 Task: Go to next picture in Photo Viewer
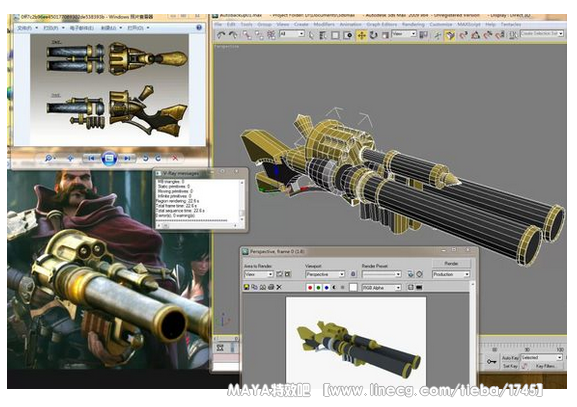(x=127, y=159)
